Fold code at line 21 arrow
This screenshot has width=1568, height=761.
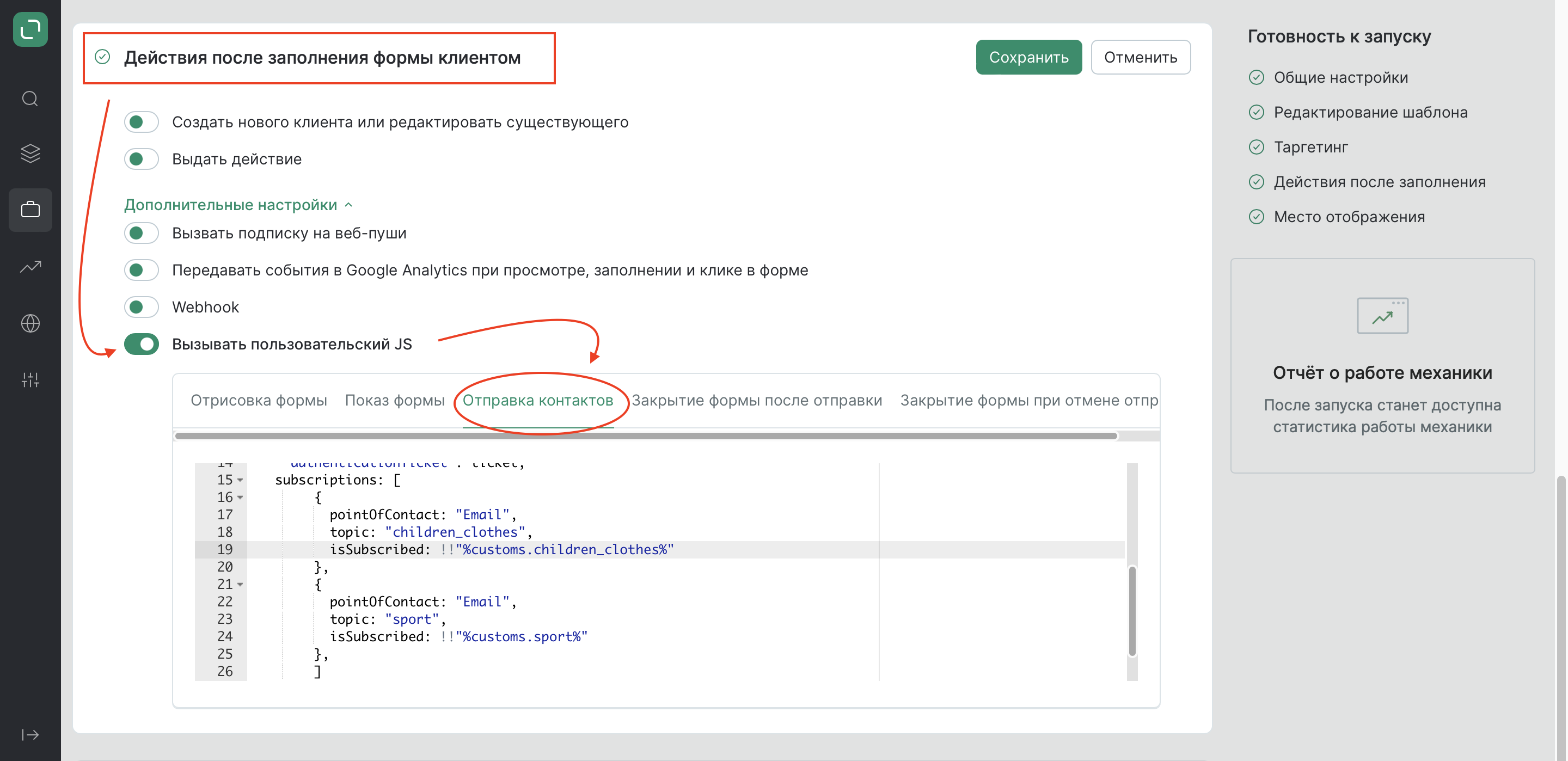[241, 585]
